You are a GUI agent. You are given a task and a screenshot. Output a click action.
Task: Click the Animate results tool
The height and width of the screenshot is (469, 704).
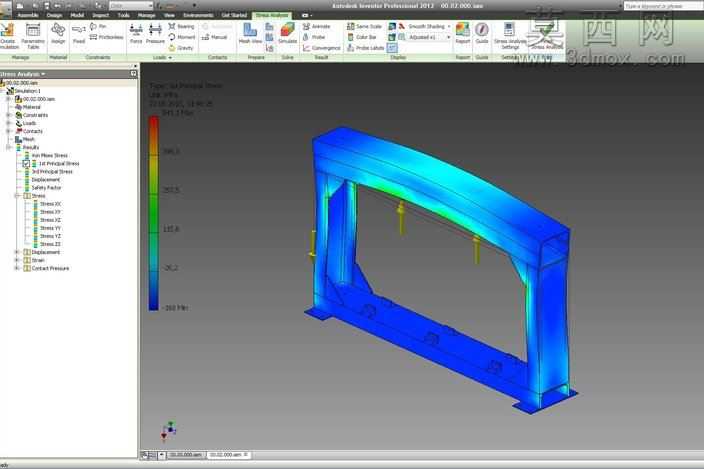(317, 26)
